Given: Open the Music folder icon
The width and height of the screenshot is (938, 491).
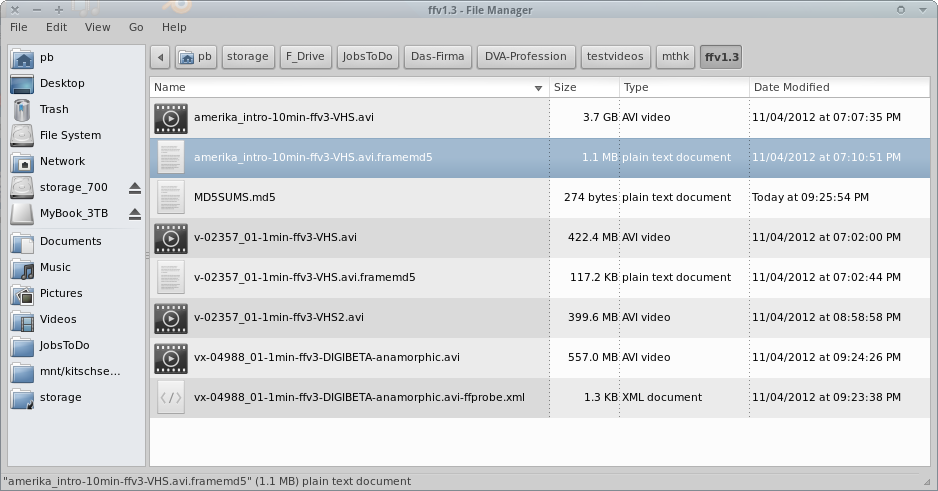Looking at the screenshot, I should 23,267.
